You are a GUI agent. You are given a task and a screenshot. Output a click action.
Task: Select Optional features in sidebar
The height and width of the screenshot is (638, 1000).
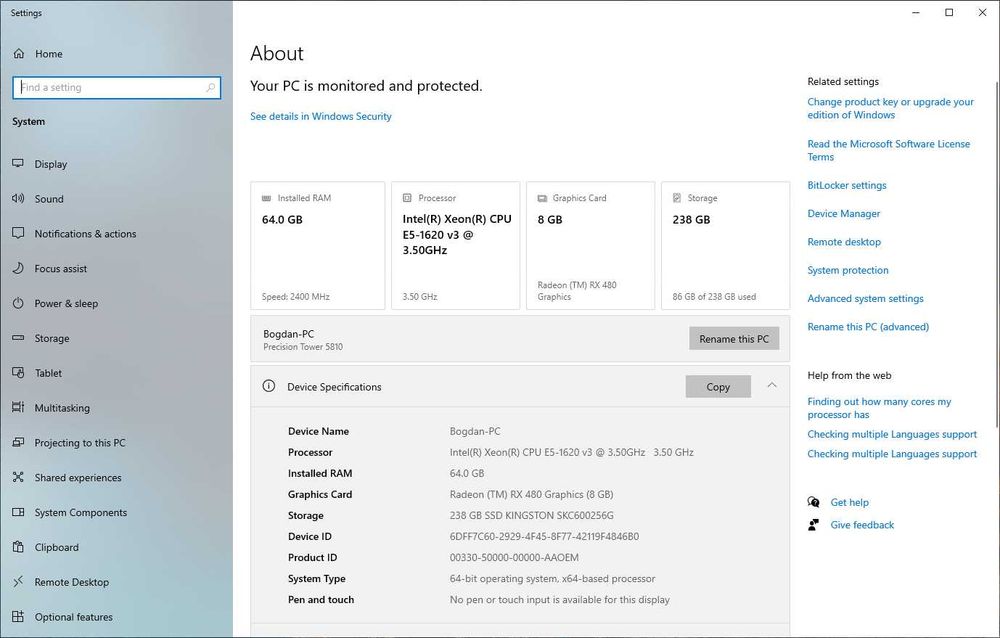click(x=73, y=617)
